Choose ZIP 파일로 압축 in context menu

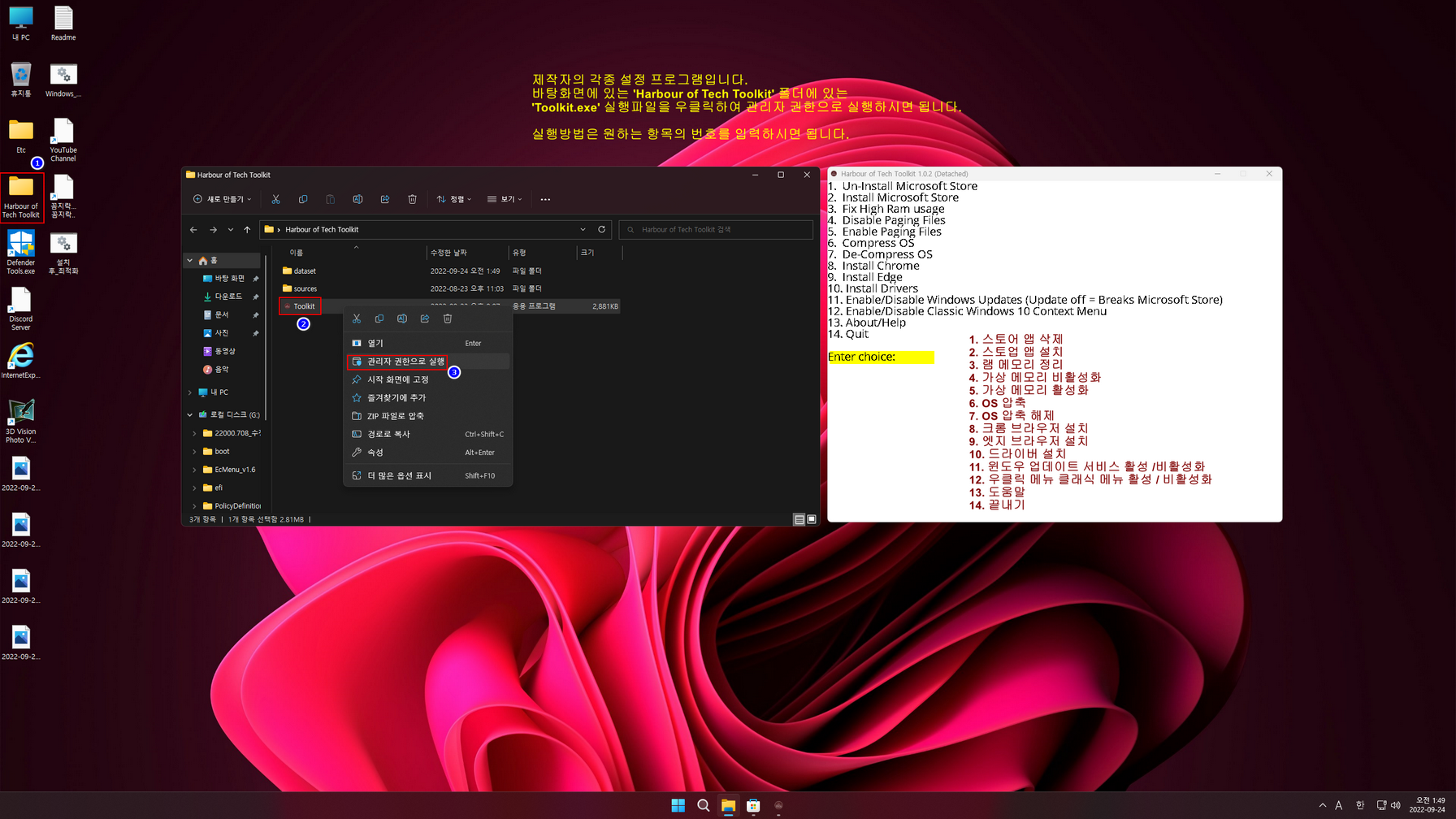428,416
